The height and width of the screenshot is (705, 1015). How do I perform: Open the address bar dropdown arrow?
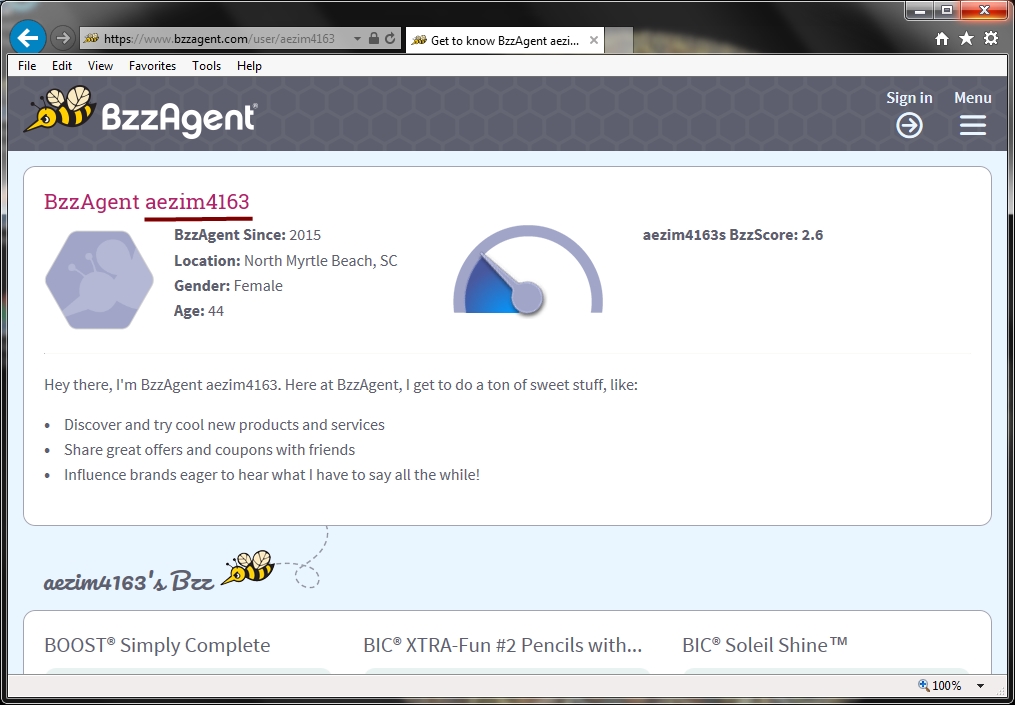coord(357,39)
